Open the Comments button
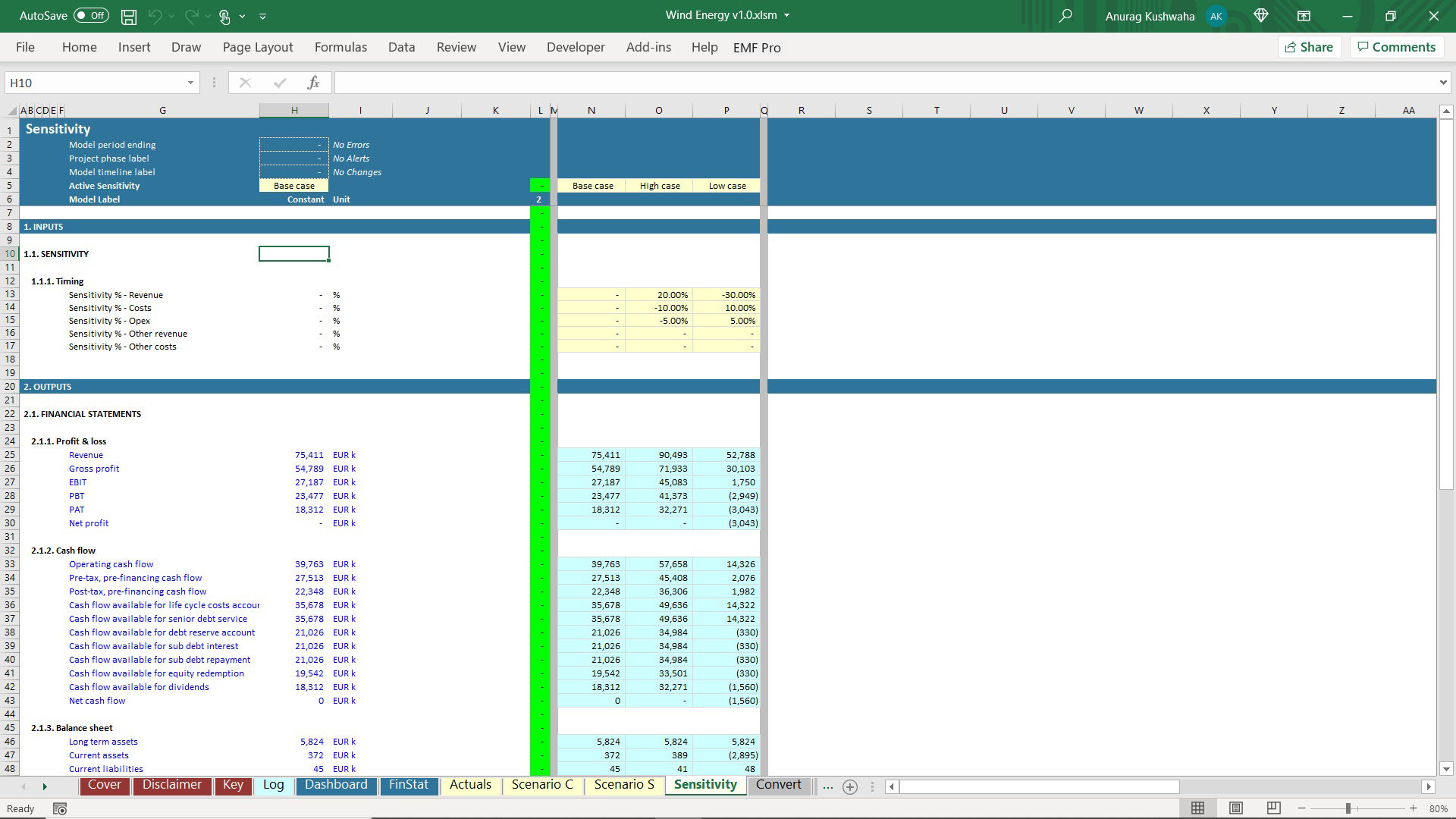 click(x=1396, y=47)
